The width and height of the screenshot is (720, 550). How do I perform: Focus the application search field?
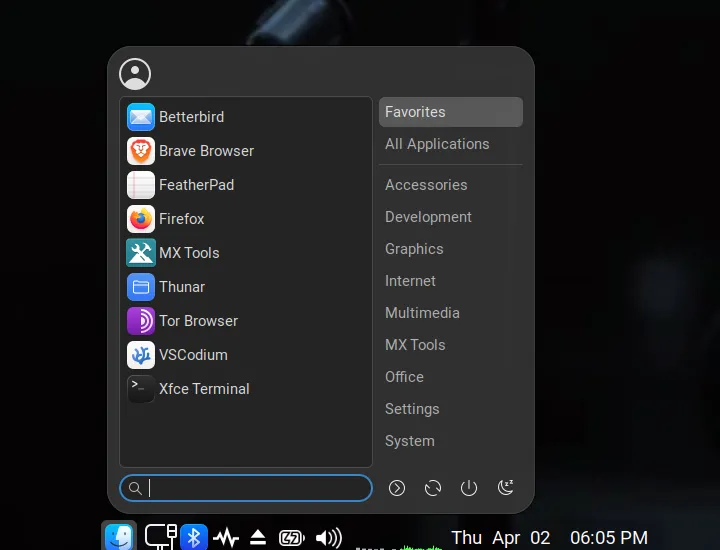click(x=246, y=488)
